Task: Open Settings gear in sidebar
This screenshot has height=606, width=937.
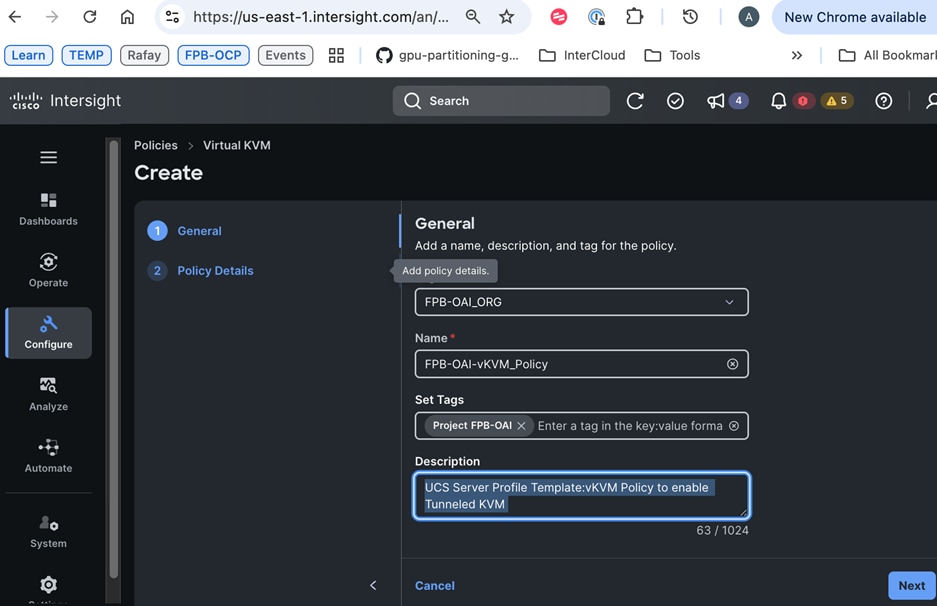Action: coord(48,586)
